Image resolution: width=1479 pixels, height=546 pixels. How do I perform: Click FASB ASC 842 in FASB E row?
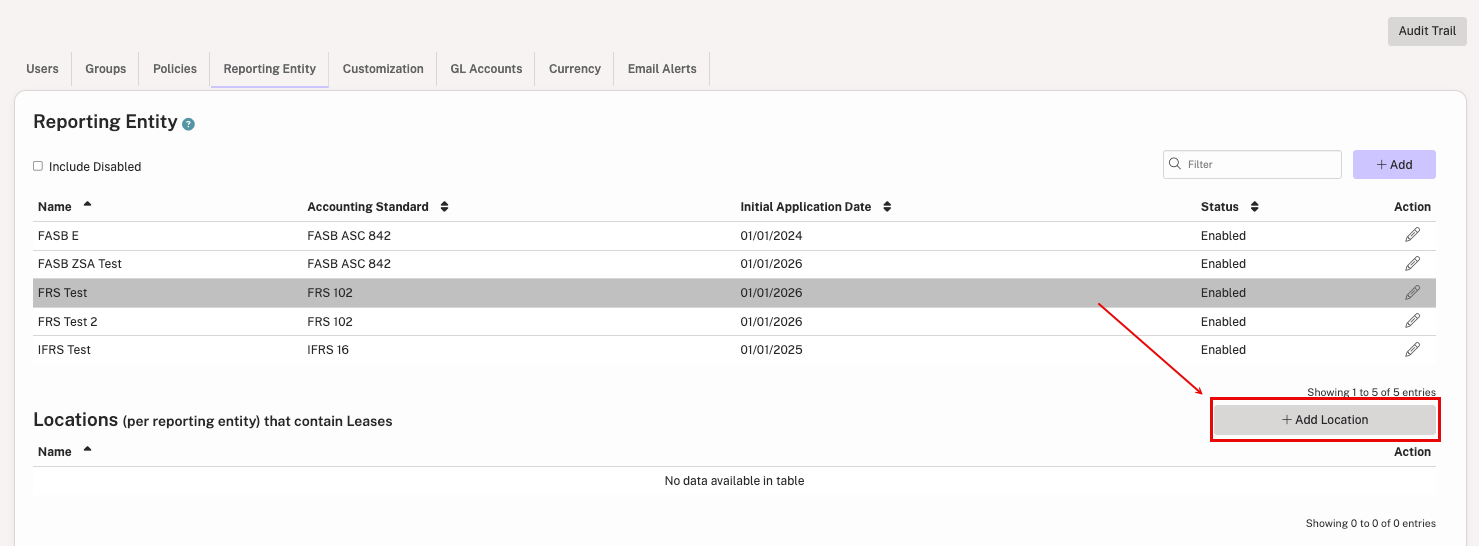(349, 236)
